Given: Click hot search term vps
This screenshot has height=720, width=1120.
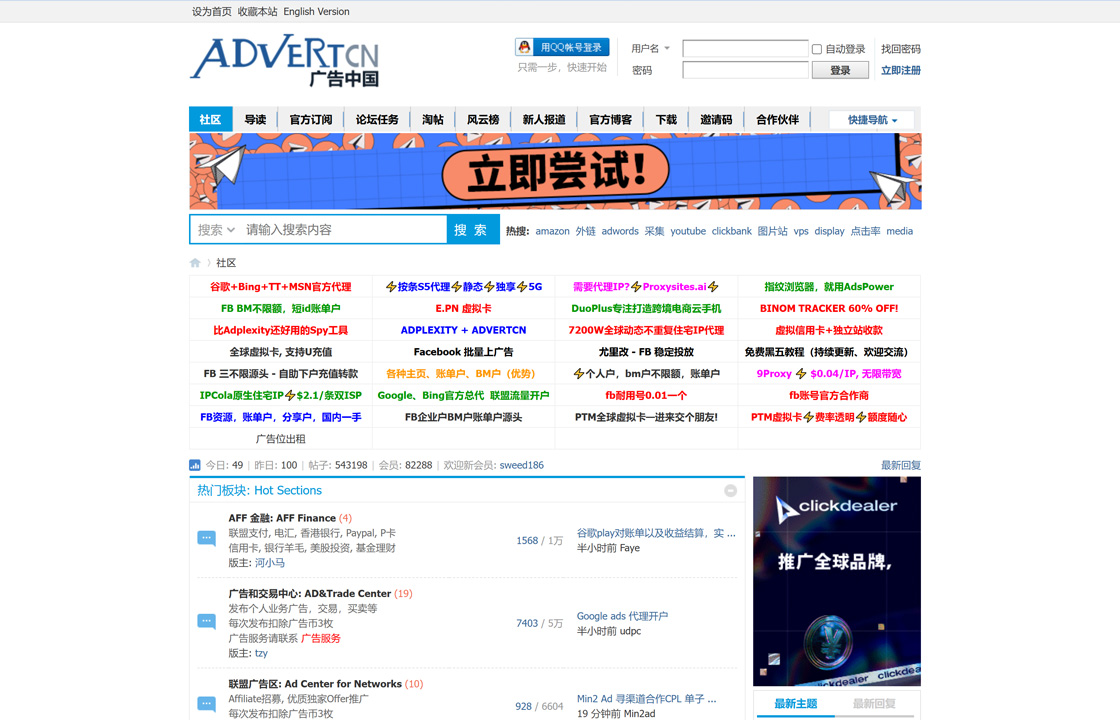Looking at the screenshot, I should point(801,231).
